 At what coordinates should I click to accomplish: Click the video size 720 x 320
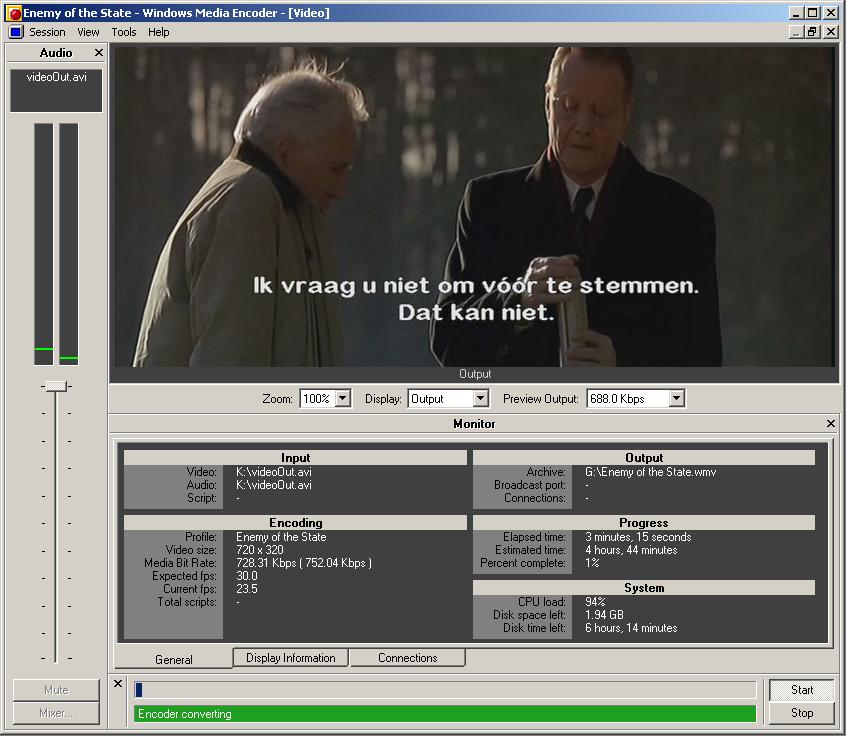(x=260, y=550)
